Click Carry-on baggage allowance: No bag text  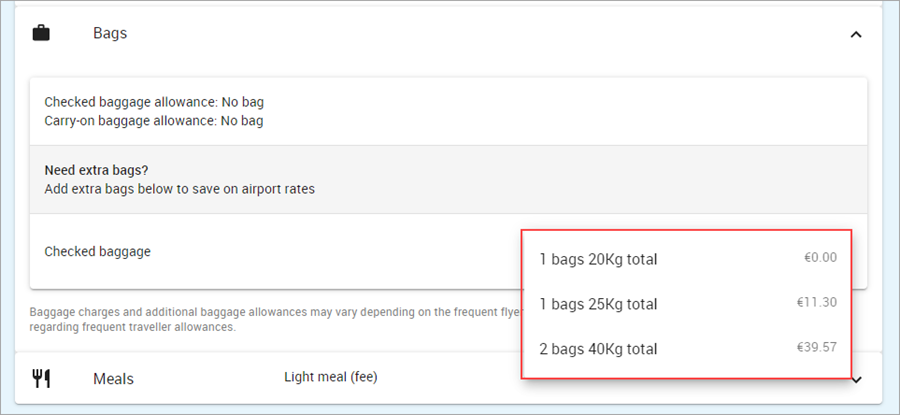(x=154, y=121)
